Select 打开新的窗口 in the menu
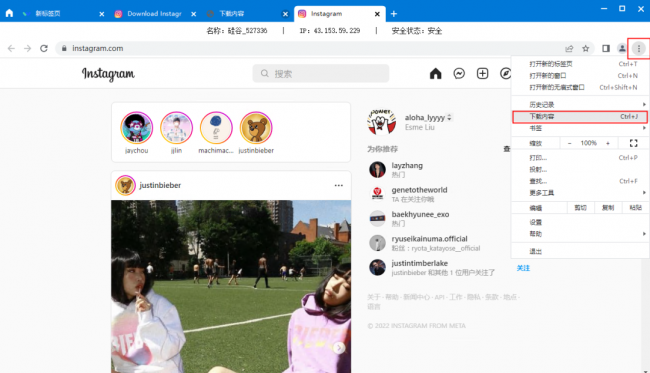 [580, 75]
